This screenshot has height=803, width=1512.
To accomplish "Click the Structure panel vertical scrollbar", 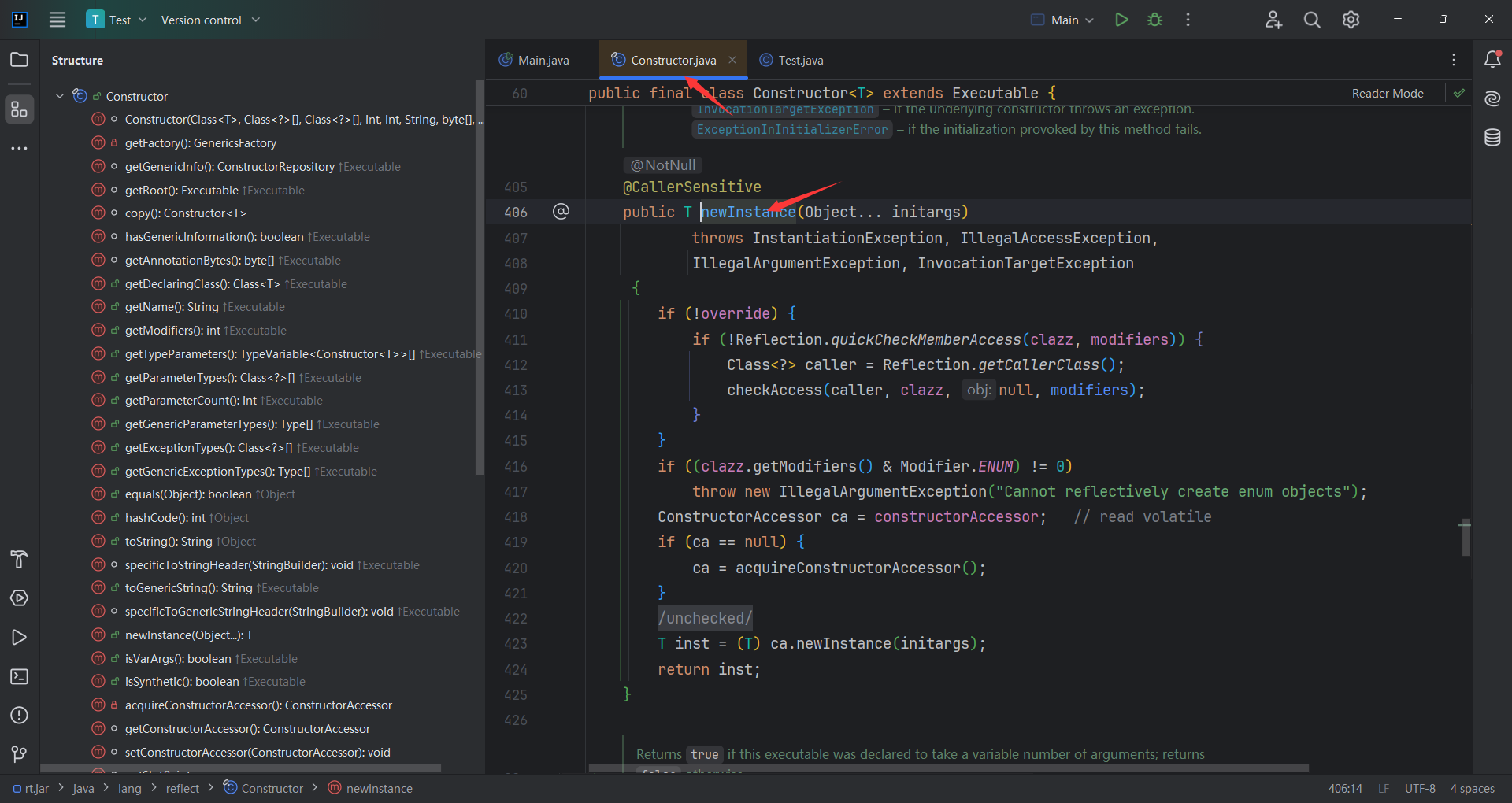I will [x=480, y=277].
